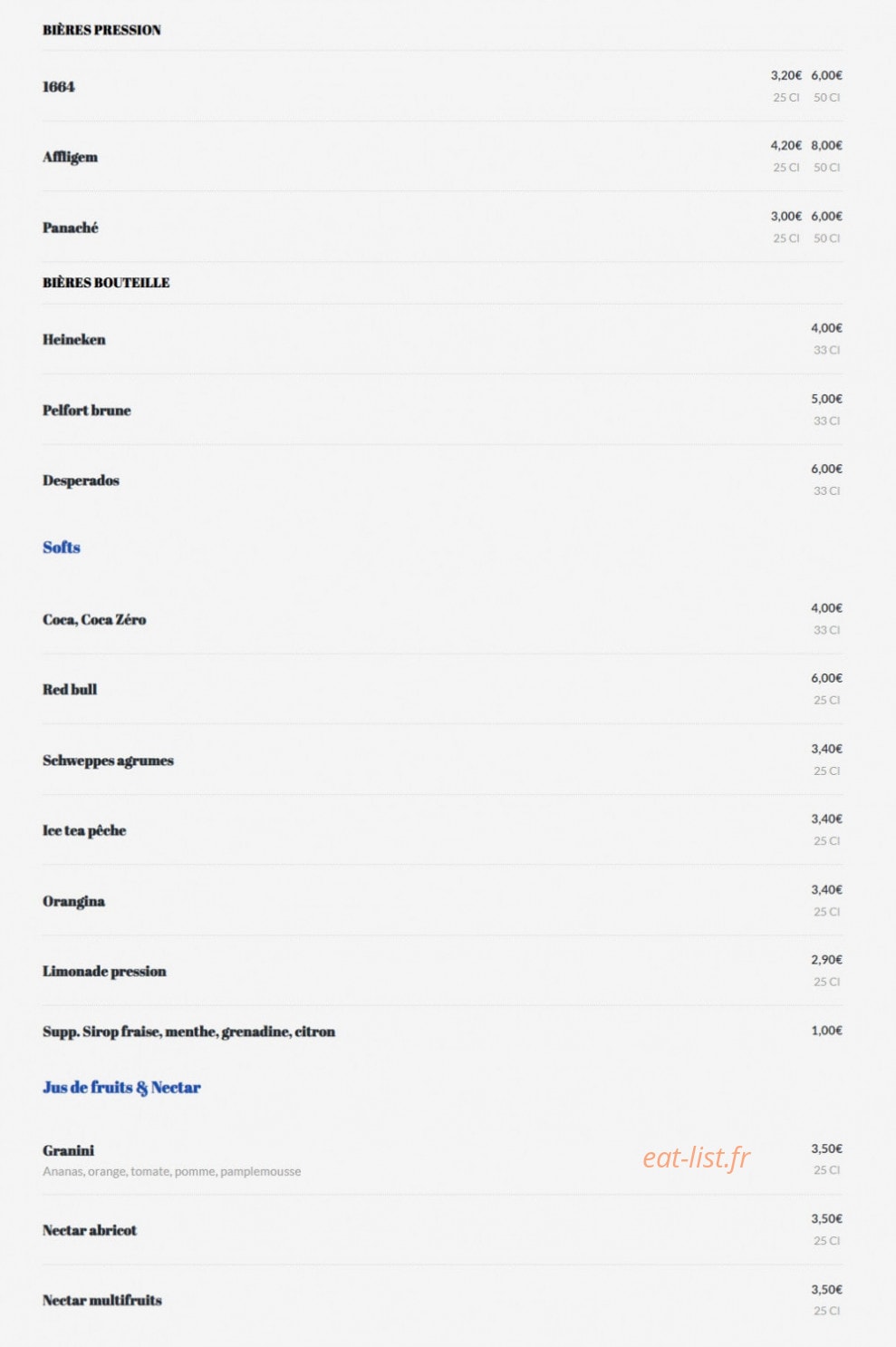The height and width of the screenshot is (1347, 896).
Task: Click the BIÈRES PRESSION heading
Action: (x=101, y=30)
